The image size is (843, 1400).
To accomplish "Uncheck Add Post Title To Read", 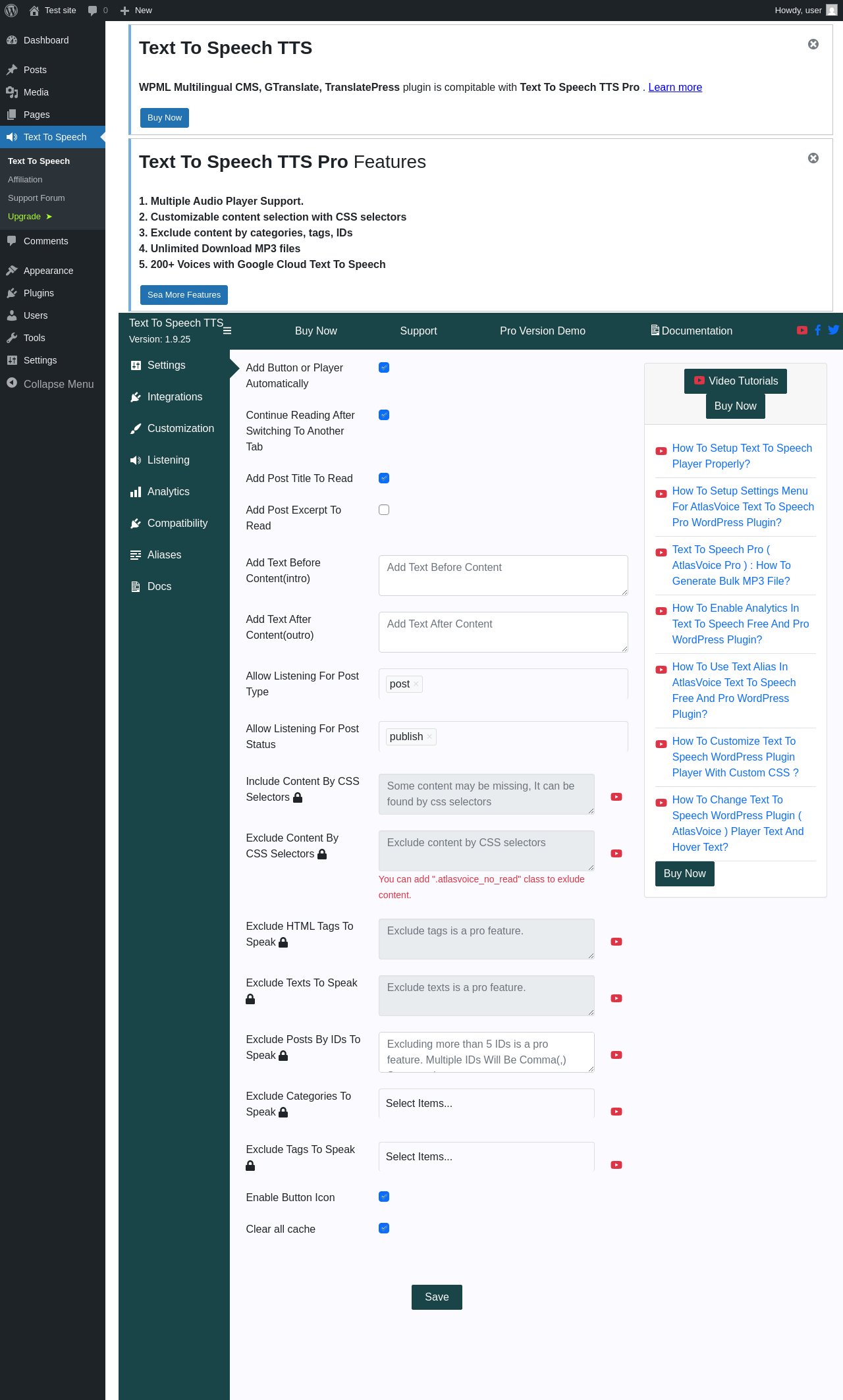I will point(384,478).
